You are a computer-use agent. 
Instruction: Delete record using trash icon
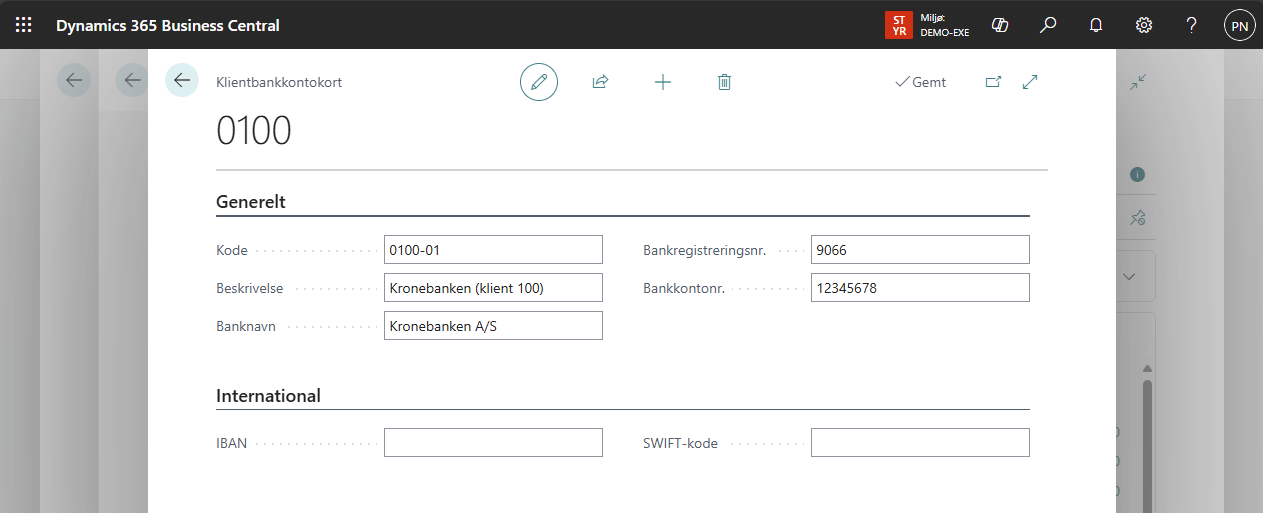pyautogui.click(x=724, y=82)
